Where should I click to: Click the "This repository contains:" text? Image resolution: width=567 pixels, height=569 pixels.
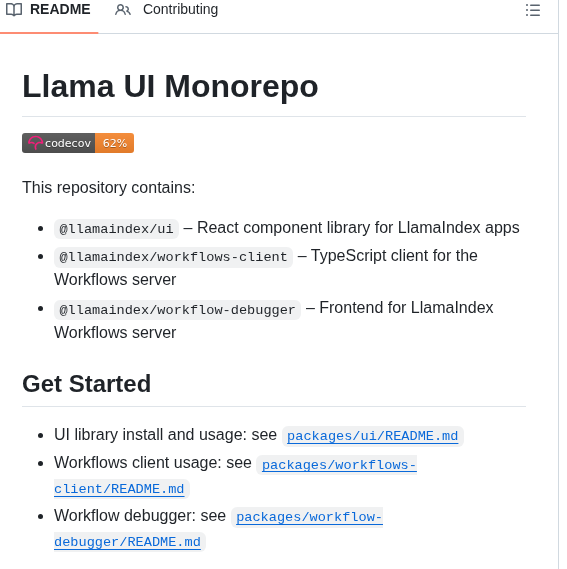tap(109, 188)
